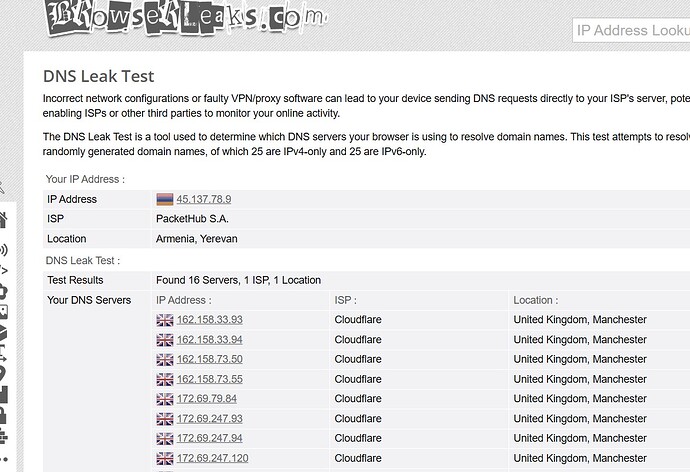Select Cloudflare in the 172.69.247.120 row
This screenshot has height=472, width=690.
coord(358,458)
